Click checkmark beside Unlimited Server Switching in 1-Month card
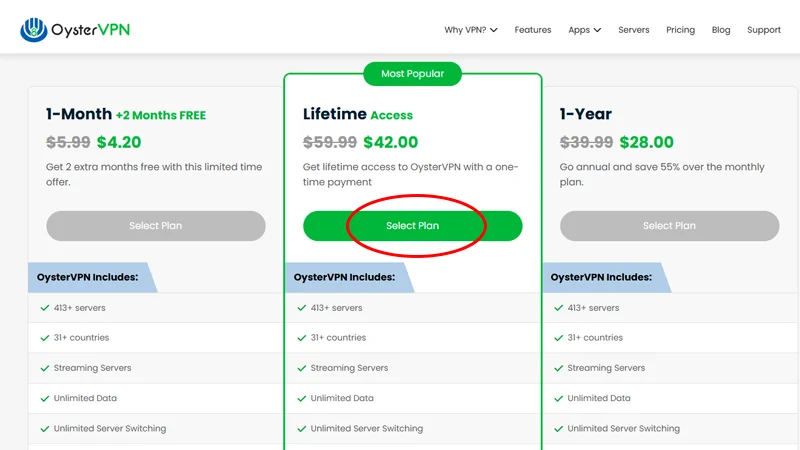Image resolution: width=800 pixels, height=450 pixels. point(45,429)
